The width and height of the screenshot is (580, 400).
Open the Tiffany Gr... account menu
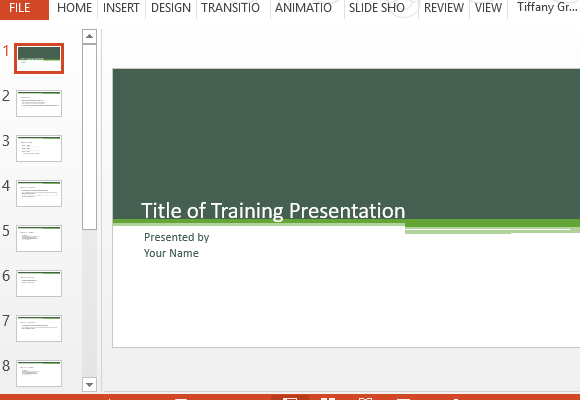[x=547, y=7]
